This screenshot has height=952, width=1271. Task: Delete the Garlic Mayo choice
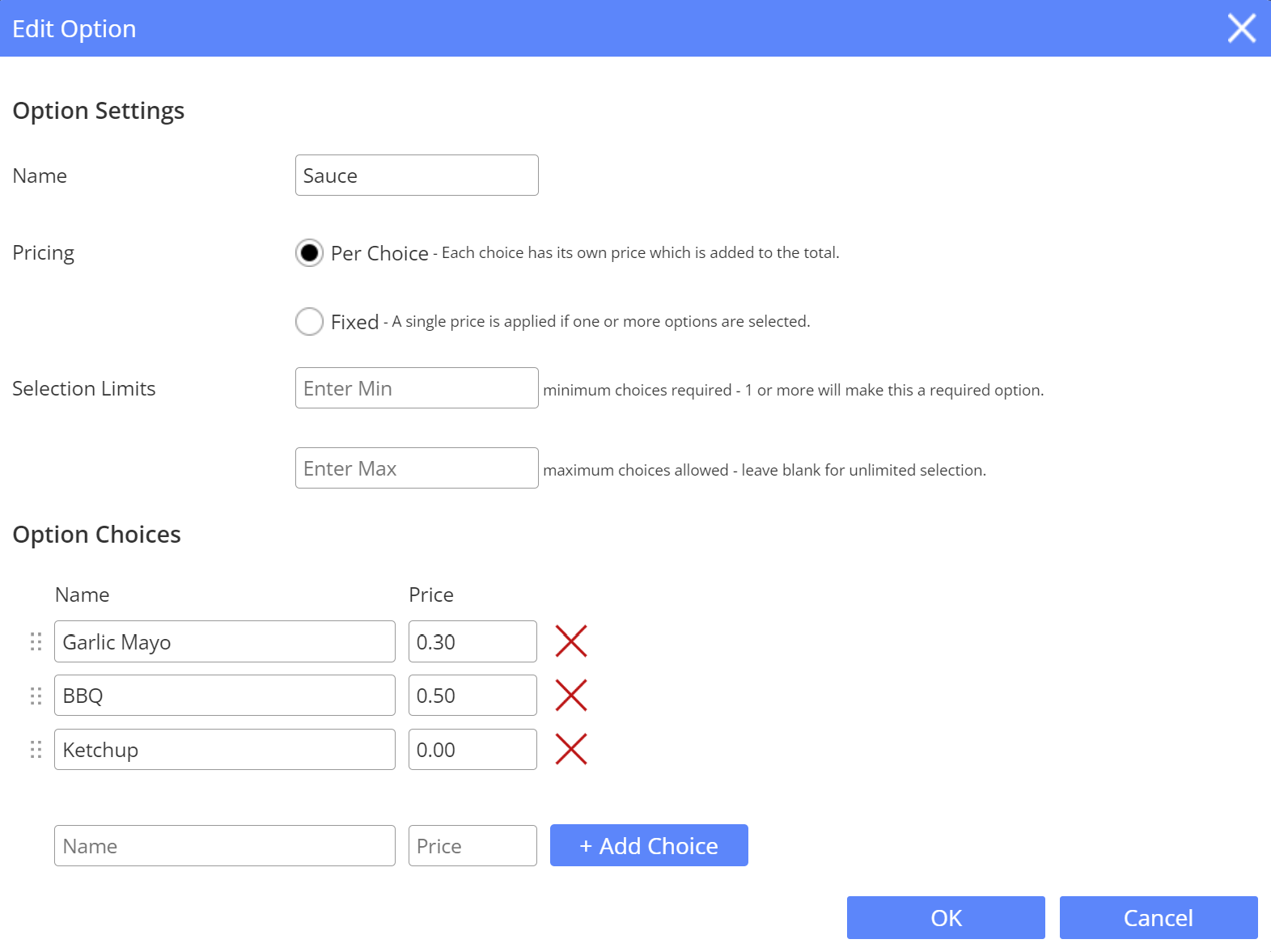[572, 641]
